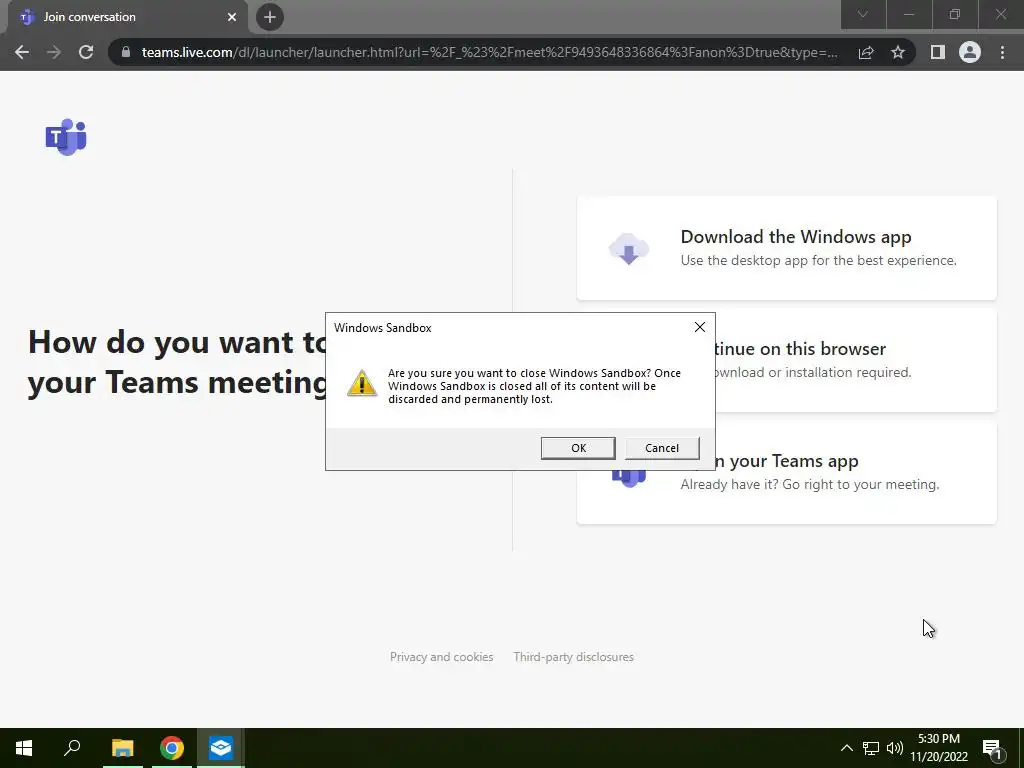This screenshot has width=1024, height=768.
Task: View site information lock icon
Action: point(126,52)
